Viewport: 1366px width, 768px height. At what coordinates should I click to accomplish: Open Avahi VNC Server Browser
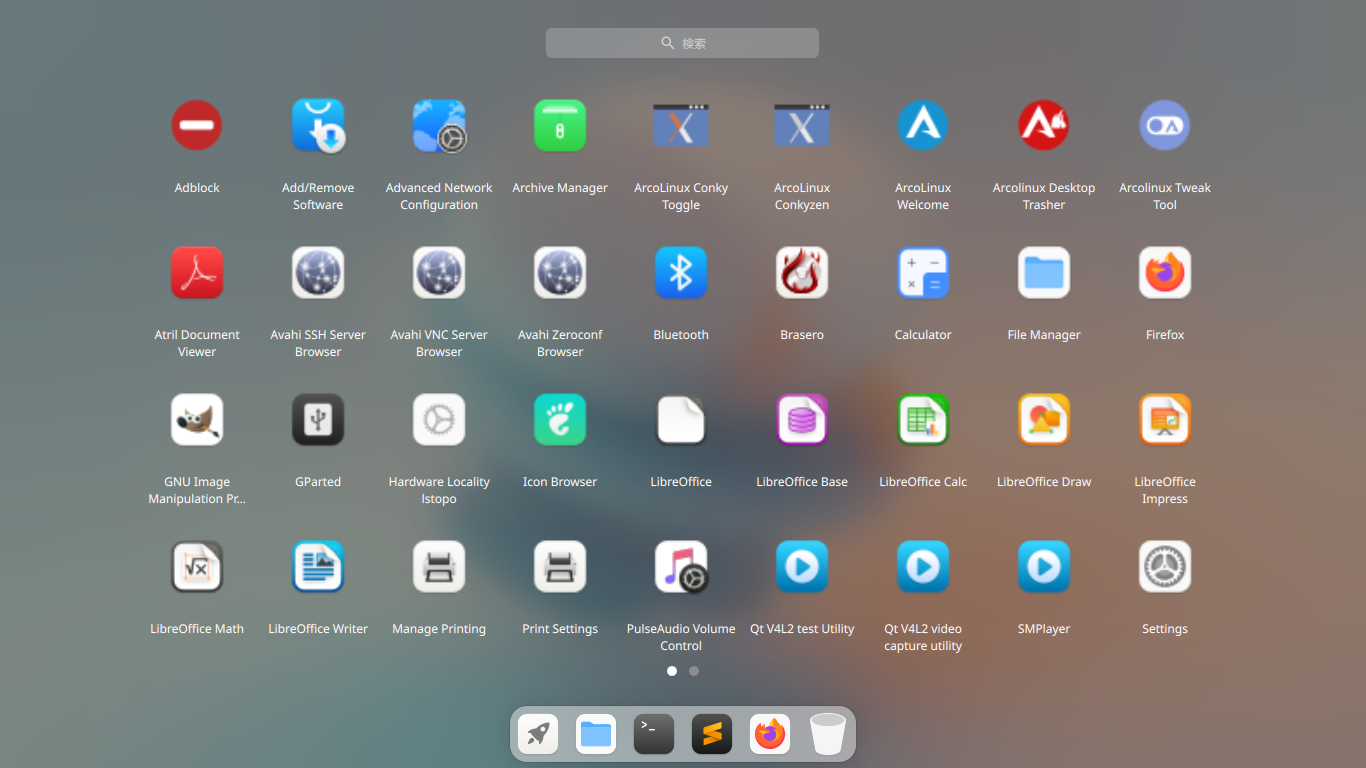point(439,272)
